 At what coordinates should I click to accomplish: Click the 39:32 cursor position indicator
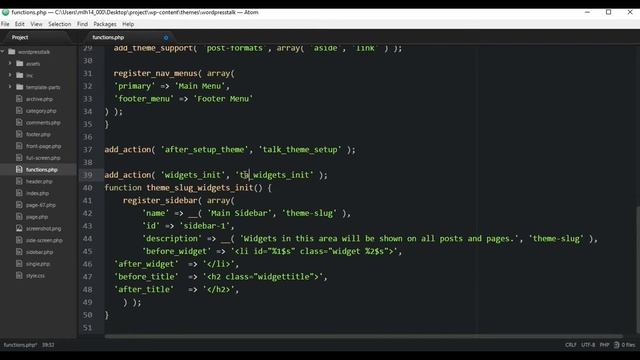tap(48, 345)
